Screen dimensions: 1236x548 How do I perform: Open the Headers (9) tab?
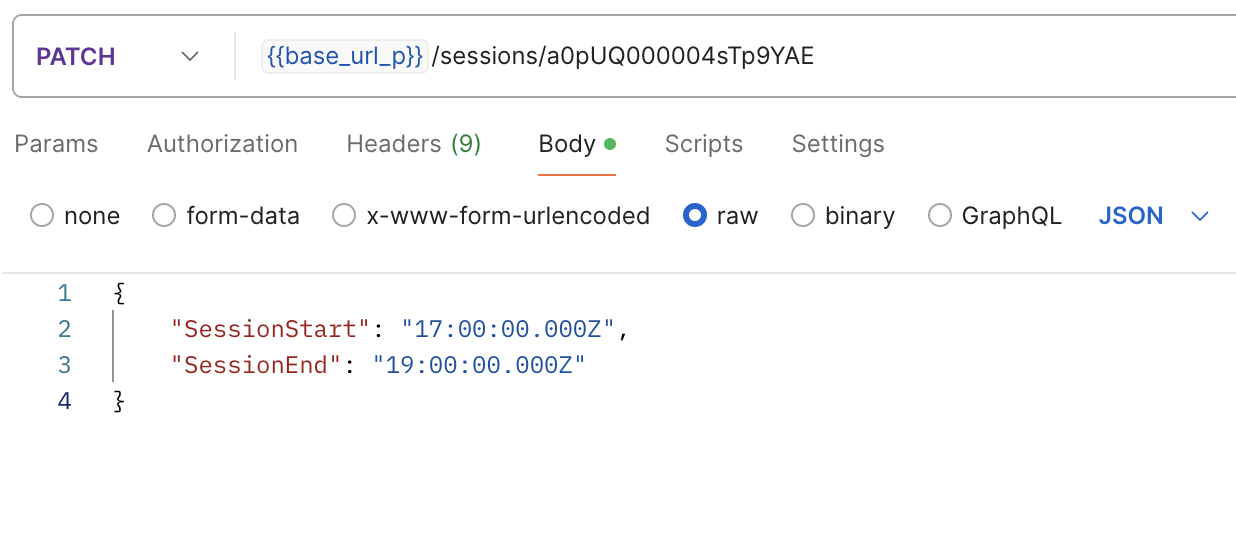point(414,144)
